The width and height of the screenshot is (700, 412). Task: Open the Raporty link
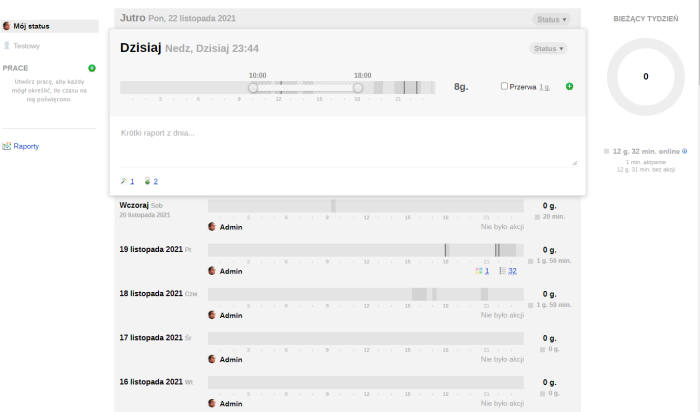click(x=26, y=147)
